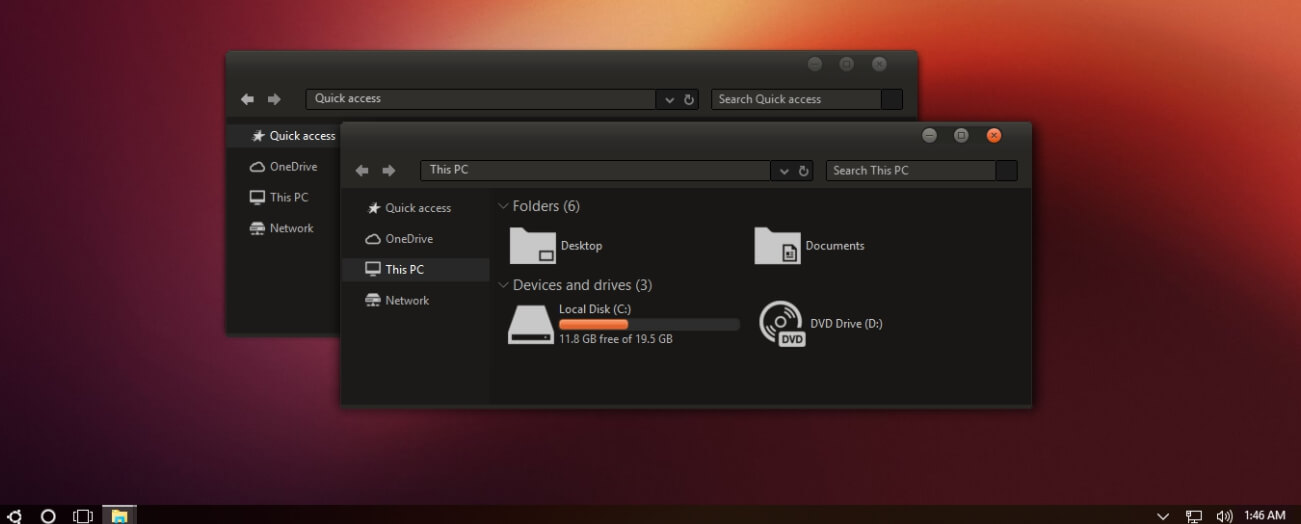Image resolution: width=1301 pixels, height=524 pixels.
Task: Collapse the Devices and drives (3) group
Action: coord(503,286)
